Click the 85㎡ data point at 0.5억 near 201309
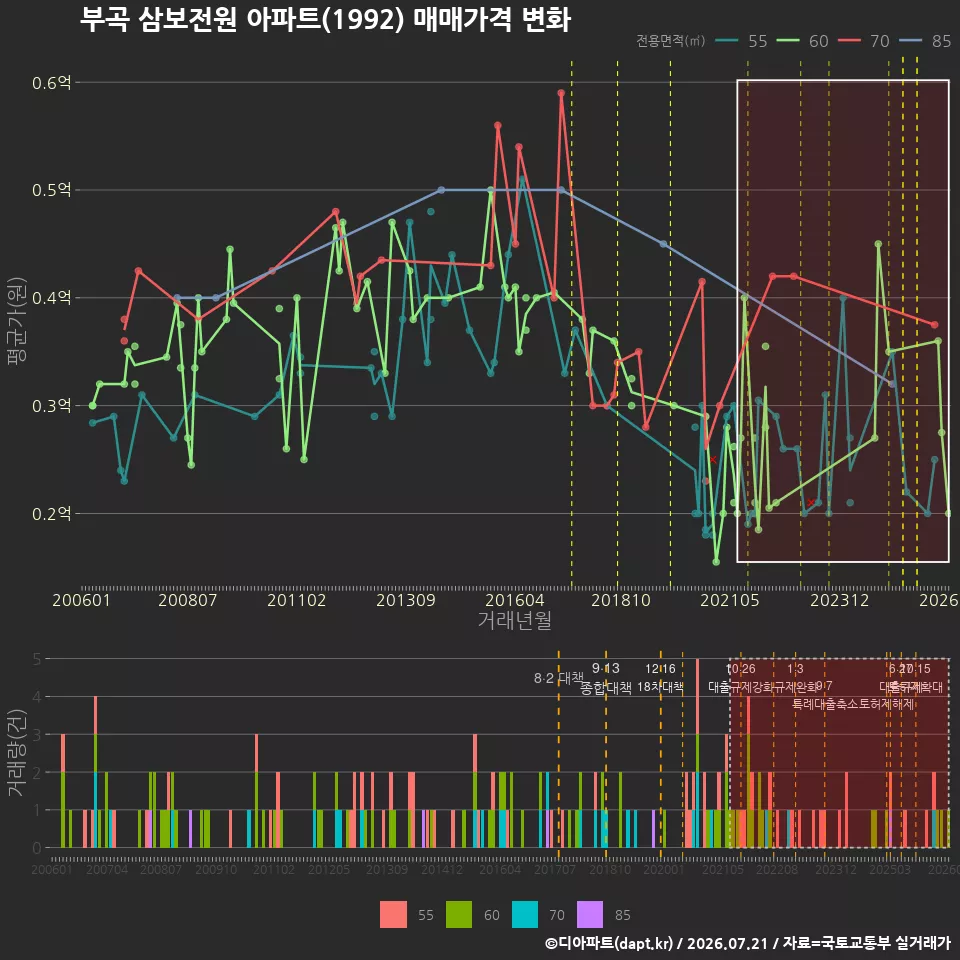The width and height of the screenshot is (960, 960). [441, 190]
